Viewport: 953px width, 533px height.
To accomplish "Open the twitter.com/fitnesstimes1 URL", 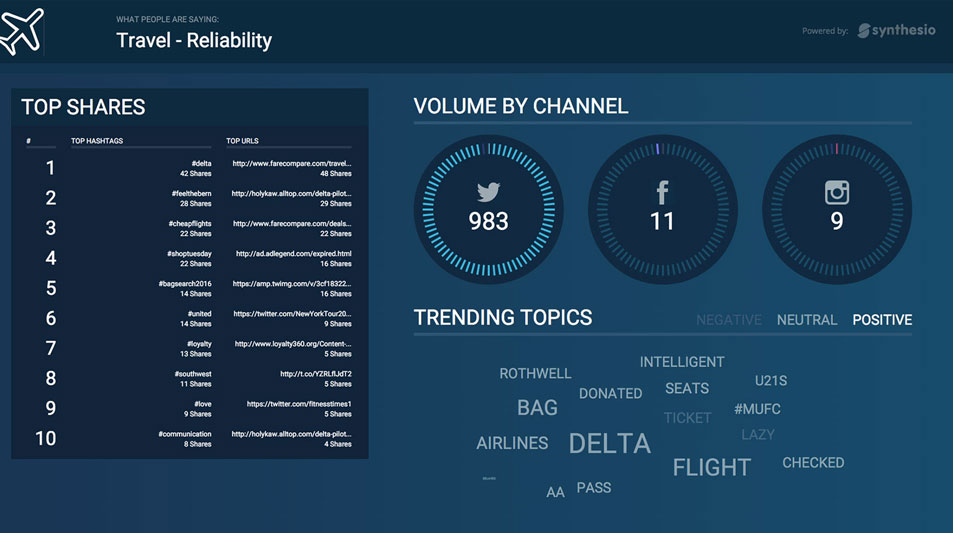I will pyautogui.click(x=299, y=404).
